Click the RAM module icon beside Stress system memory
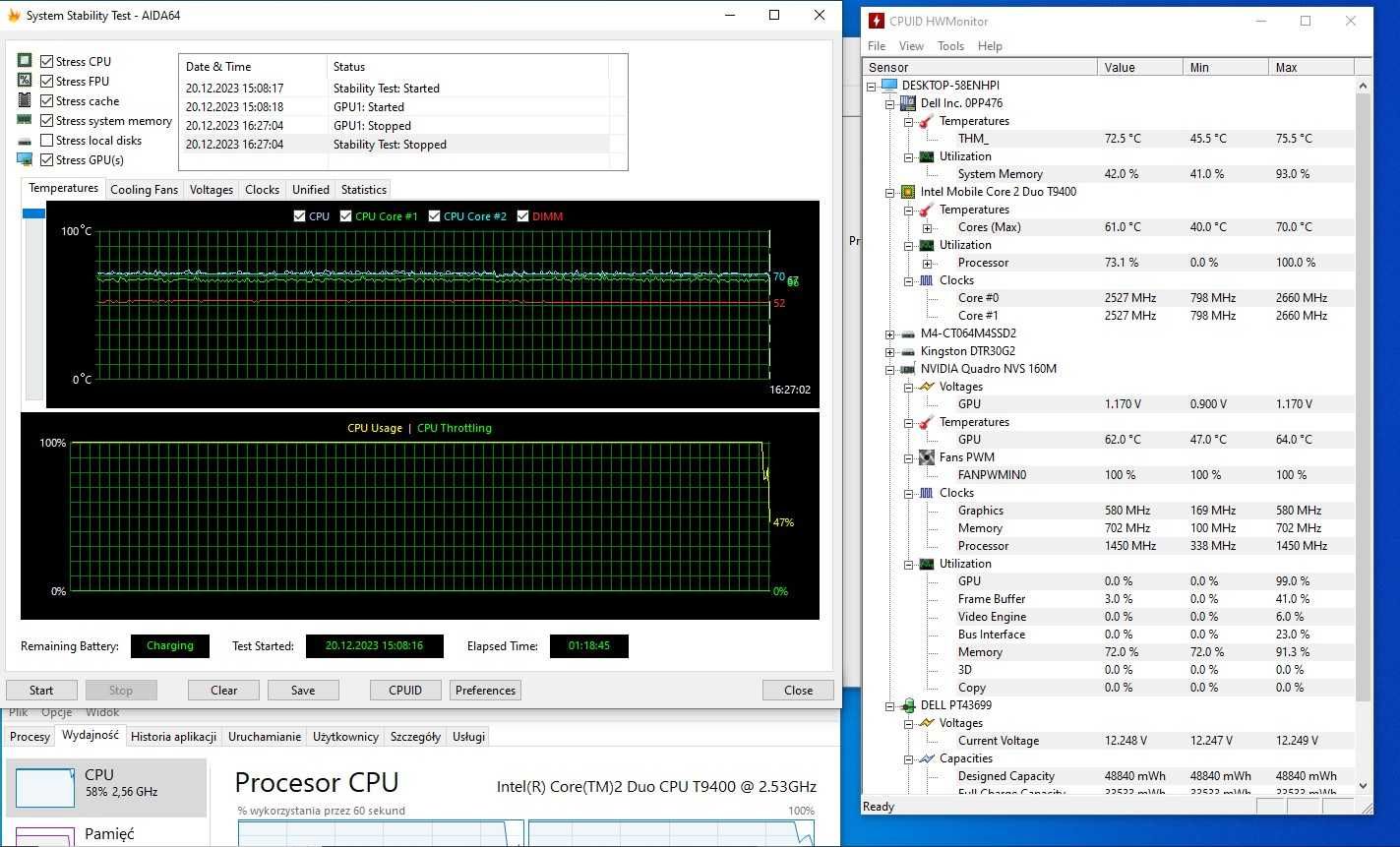Viewport: 1400px width, 847px height. click(25, 120)
